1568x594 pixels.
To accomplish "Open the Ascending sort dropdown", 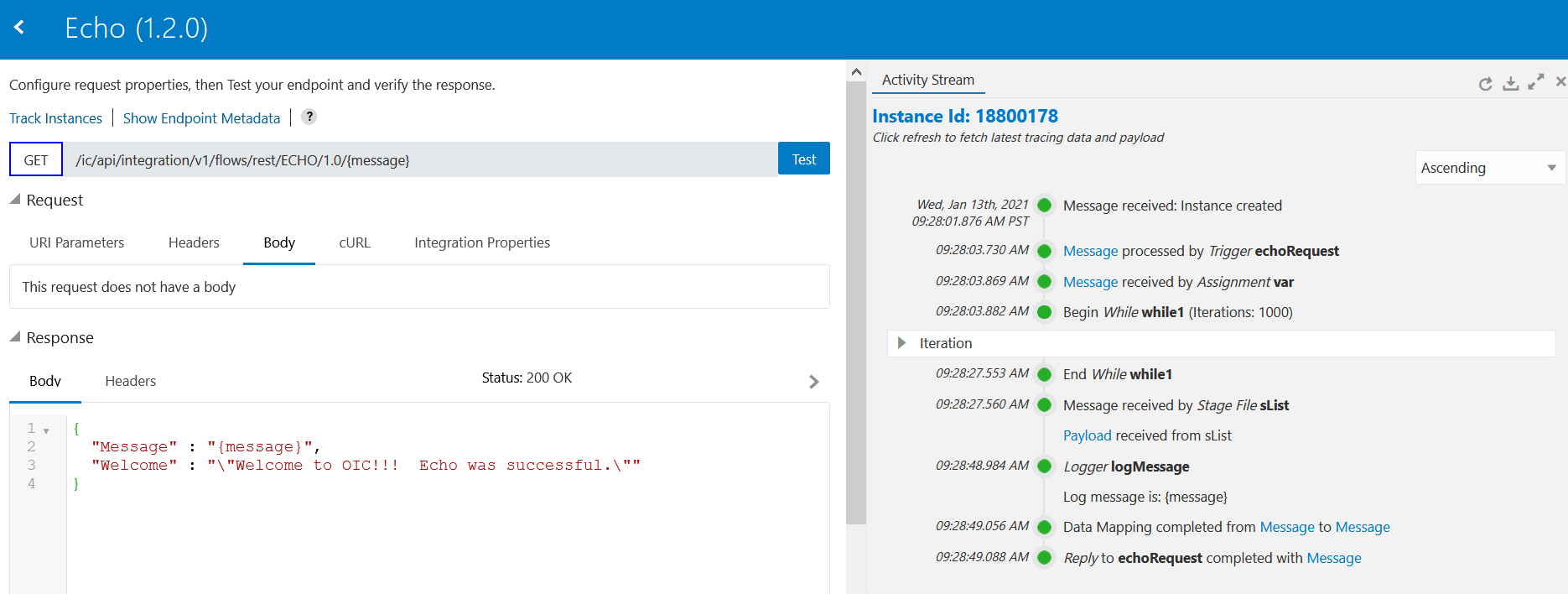I will tap(1489, 168).
